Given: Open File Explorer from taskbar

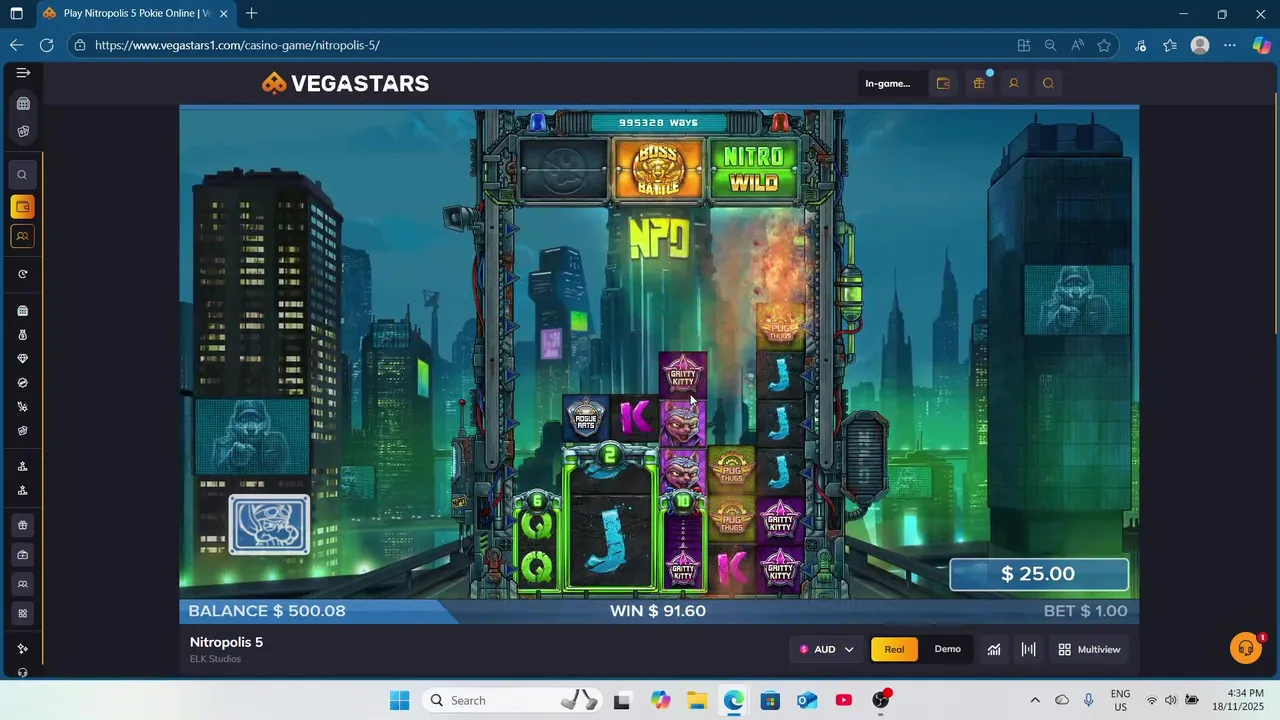Looking at the screenshot, I should (x=696, y=700).
